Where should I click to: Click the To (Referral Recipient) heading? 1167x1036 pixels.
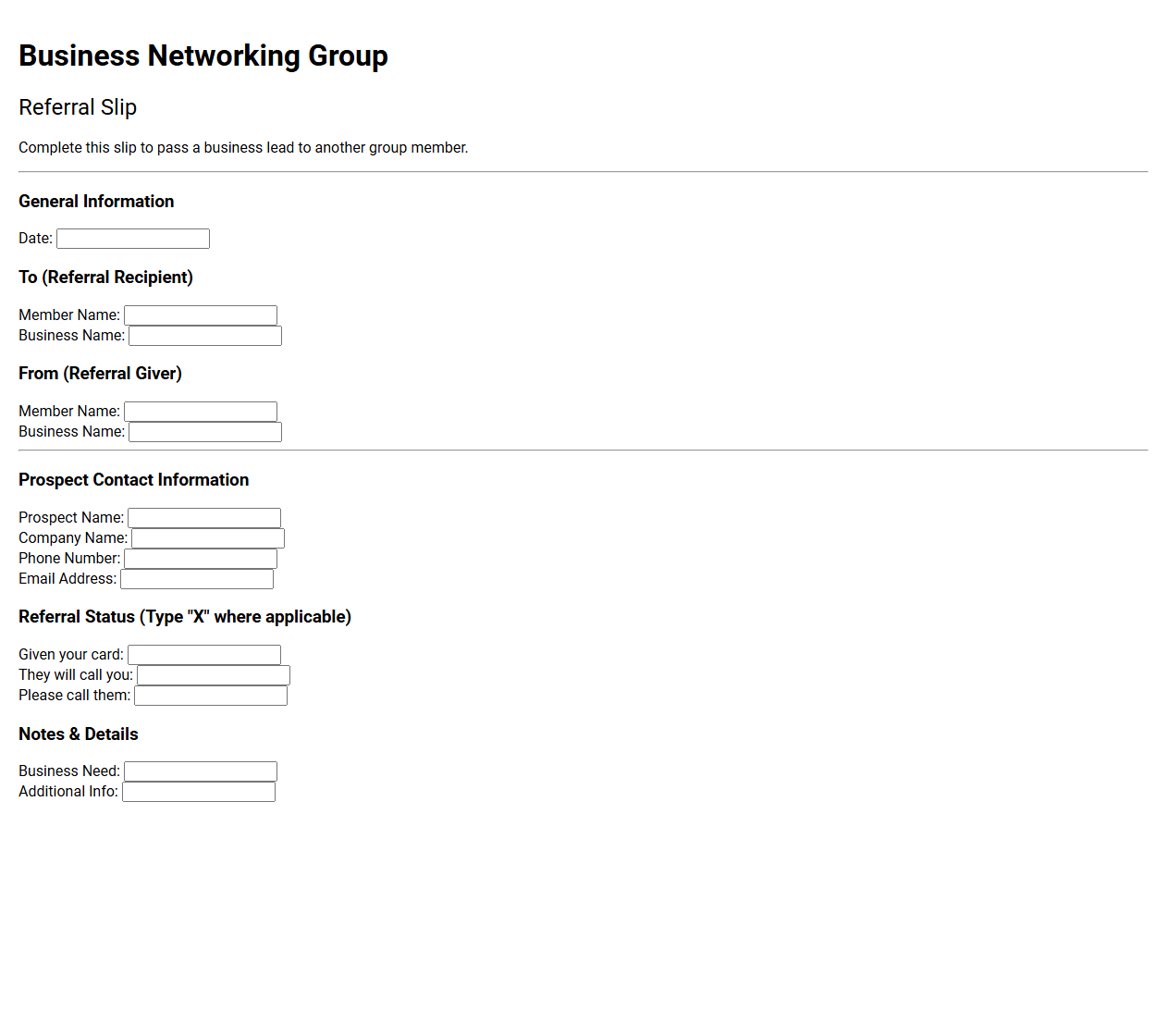tap(105, 277)
